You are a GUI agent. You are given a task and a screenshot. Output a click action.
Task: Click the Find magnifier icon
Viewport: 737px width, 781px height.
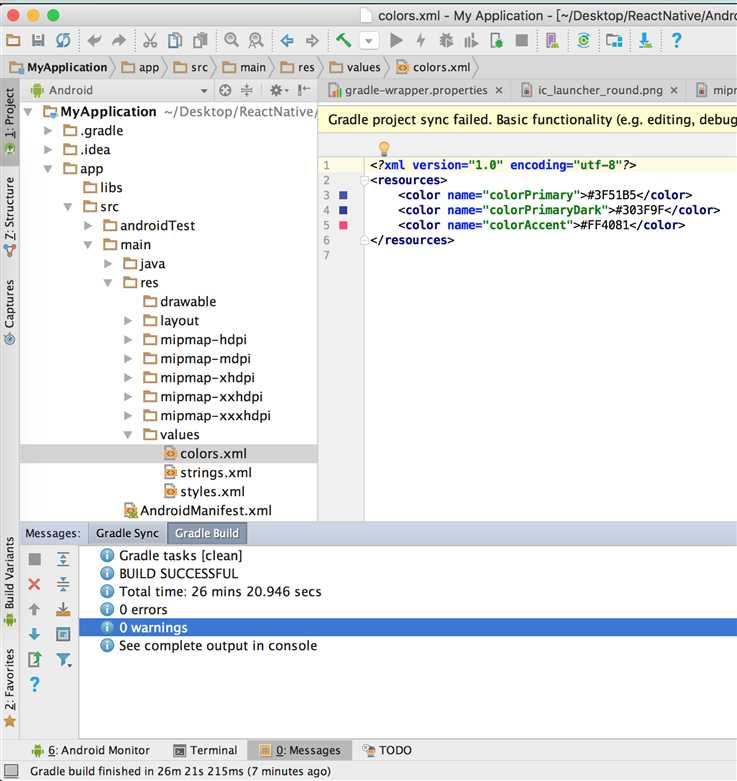pos(231,40)
